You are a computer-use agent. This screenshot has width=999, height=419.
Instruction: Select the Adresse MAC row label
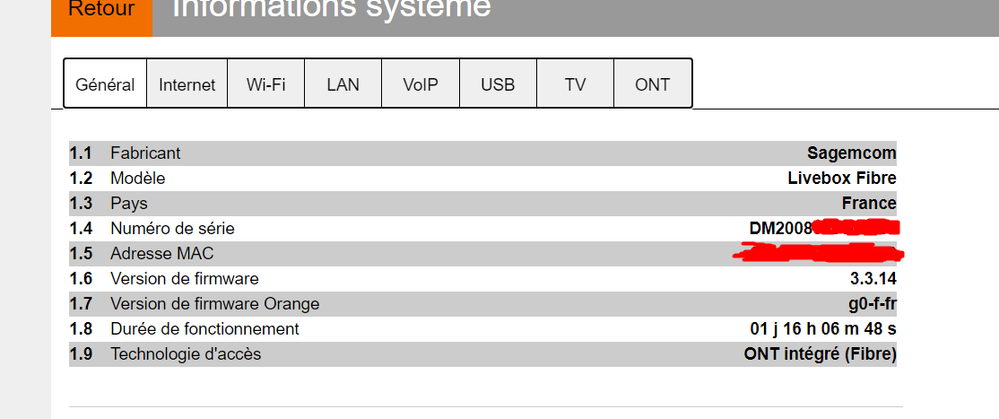point(162,253)
